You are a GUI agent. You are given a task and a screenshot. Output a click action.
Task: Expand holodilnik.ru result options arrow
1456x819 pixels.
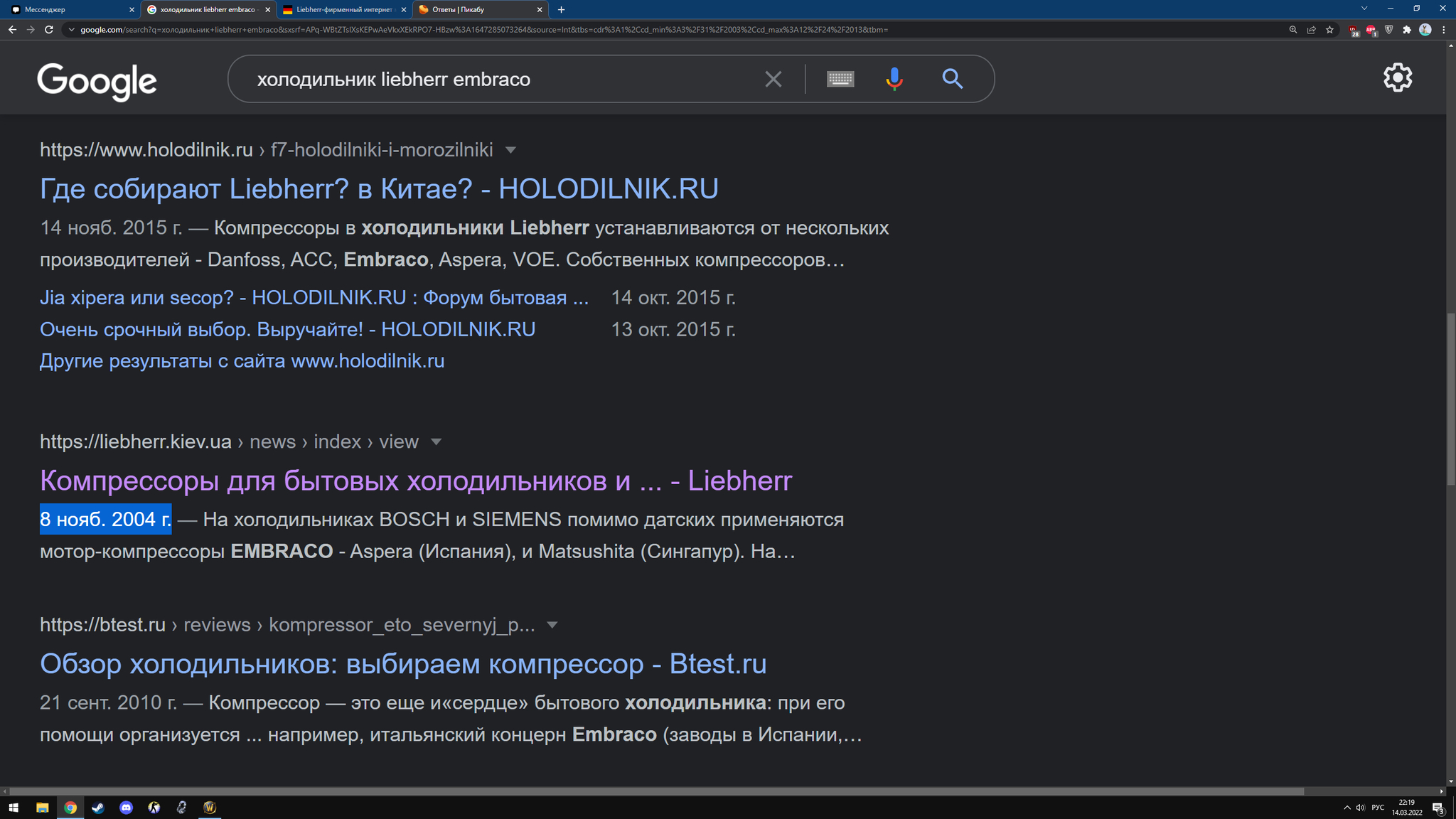click(510, 150)
